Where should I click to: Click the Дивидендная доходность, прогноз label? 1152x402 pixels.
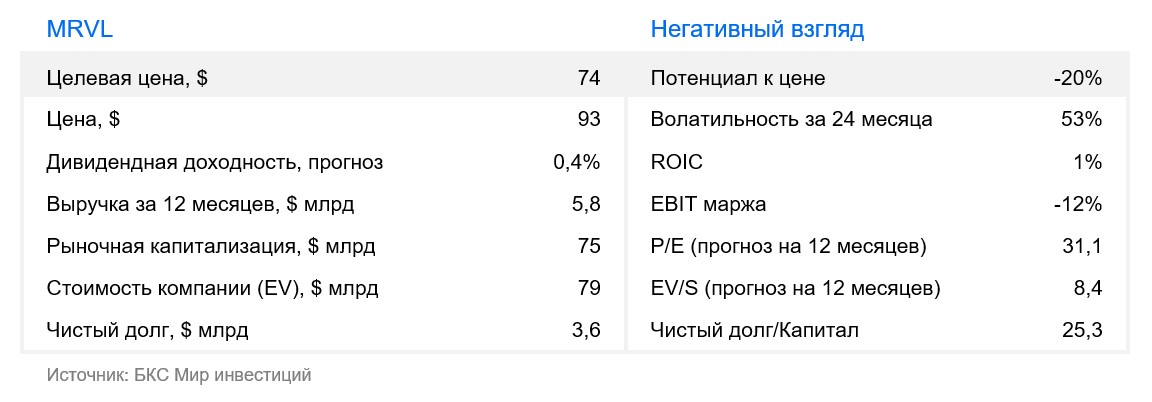tap(215, 162)
